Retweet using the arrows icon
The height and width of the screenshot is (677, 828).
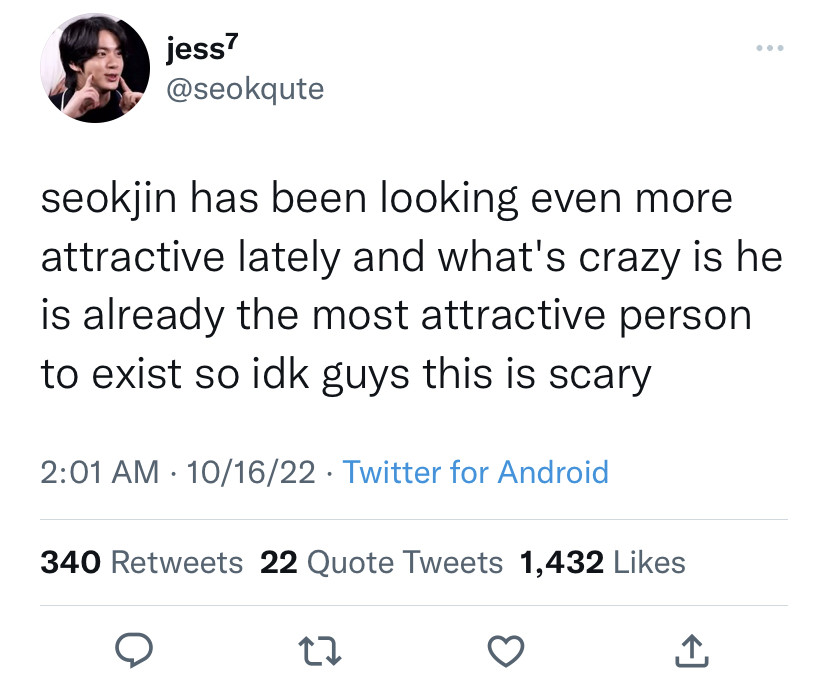coord(320,651)
